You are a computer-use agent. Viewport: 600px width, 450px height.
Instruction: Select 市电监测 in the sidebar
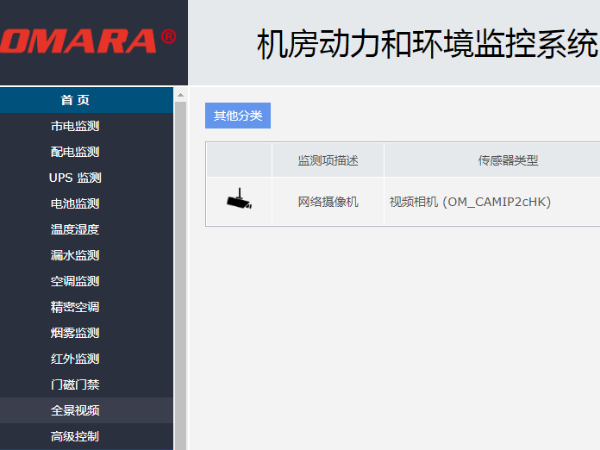coord(75,126)
